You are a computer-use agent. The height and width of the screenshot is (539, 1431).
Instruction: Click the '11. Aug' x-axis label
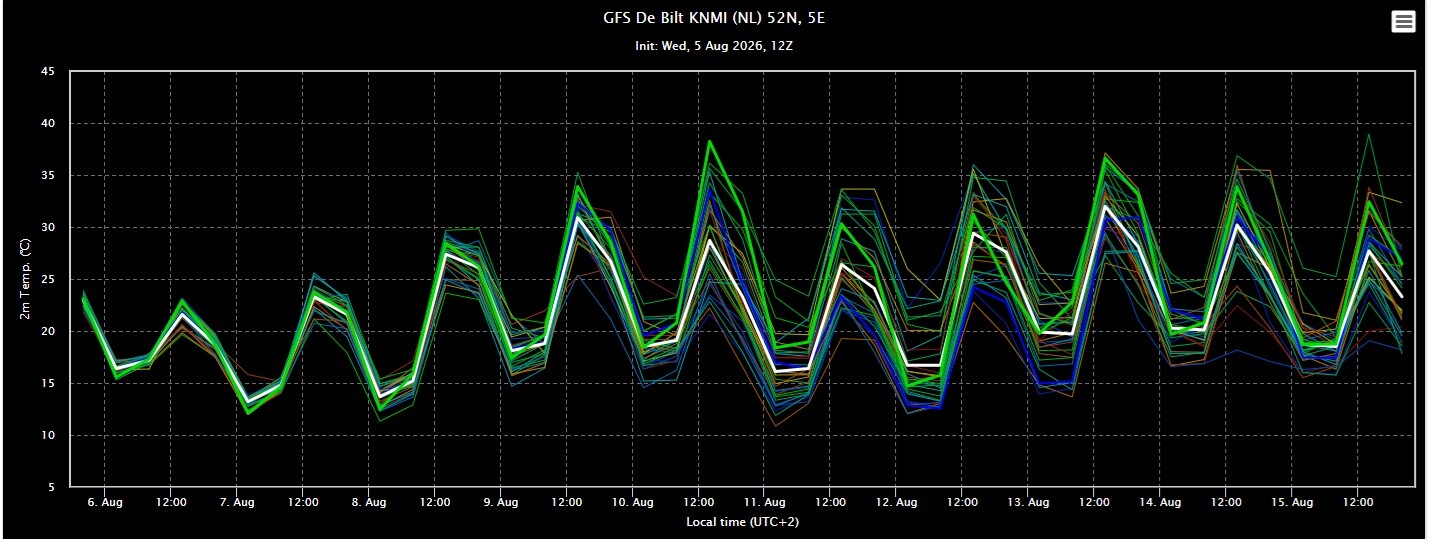tap(765, 502)
